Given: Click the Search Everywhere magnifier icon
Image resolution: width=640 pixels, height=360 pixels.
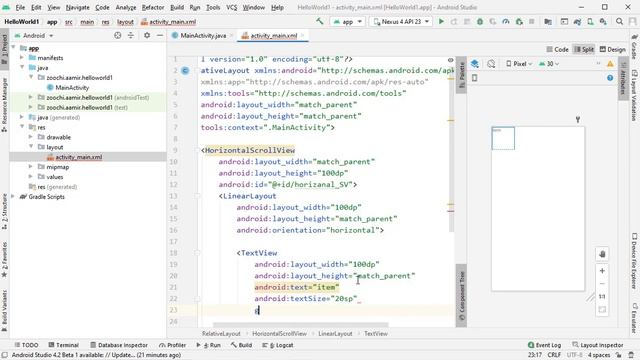Looking at the screenshot, I should (x=619, y=21).
